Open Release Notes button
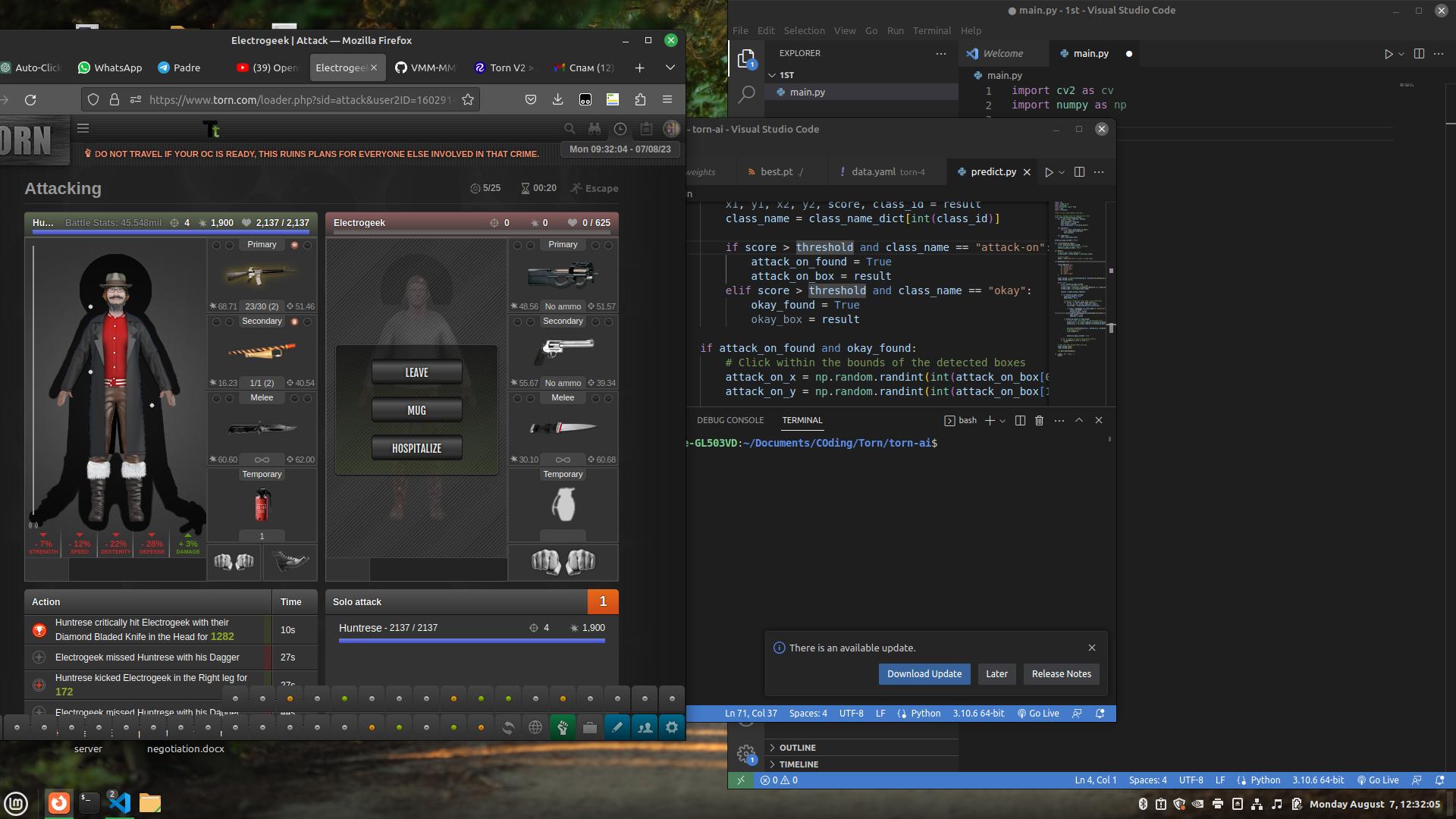The height and width of the screenshot is (819, 1456). pos(1061,674)
